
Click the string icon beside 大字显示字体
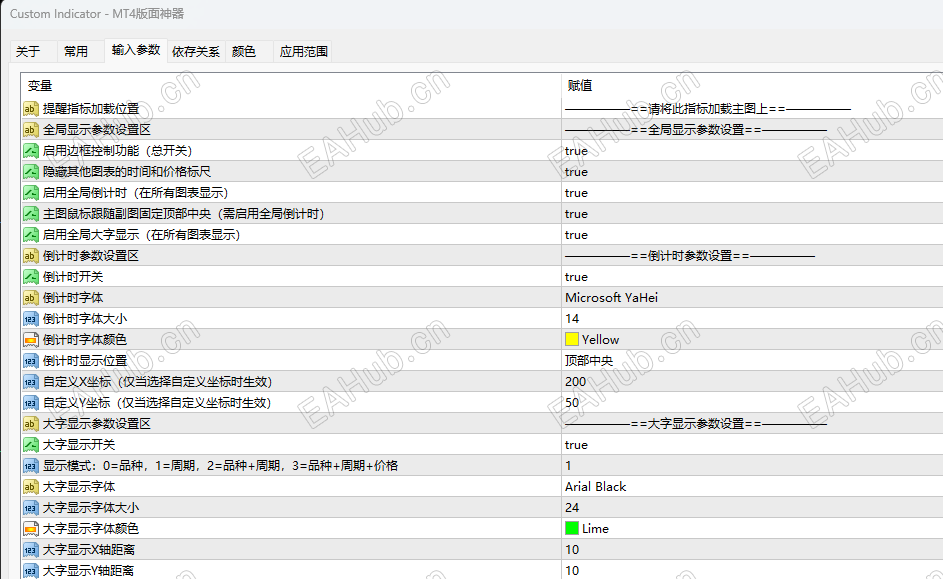coord(31,487)
